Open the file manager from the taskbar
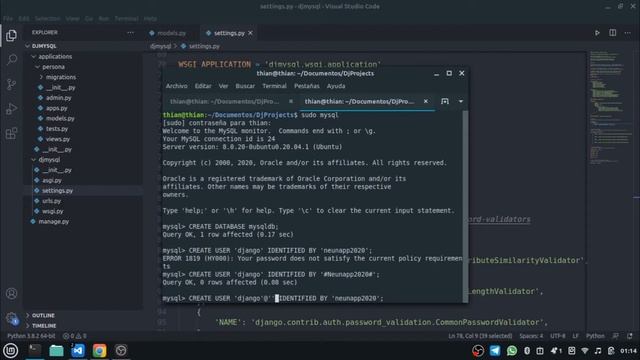 click(x=56, y=351)
